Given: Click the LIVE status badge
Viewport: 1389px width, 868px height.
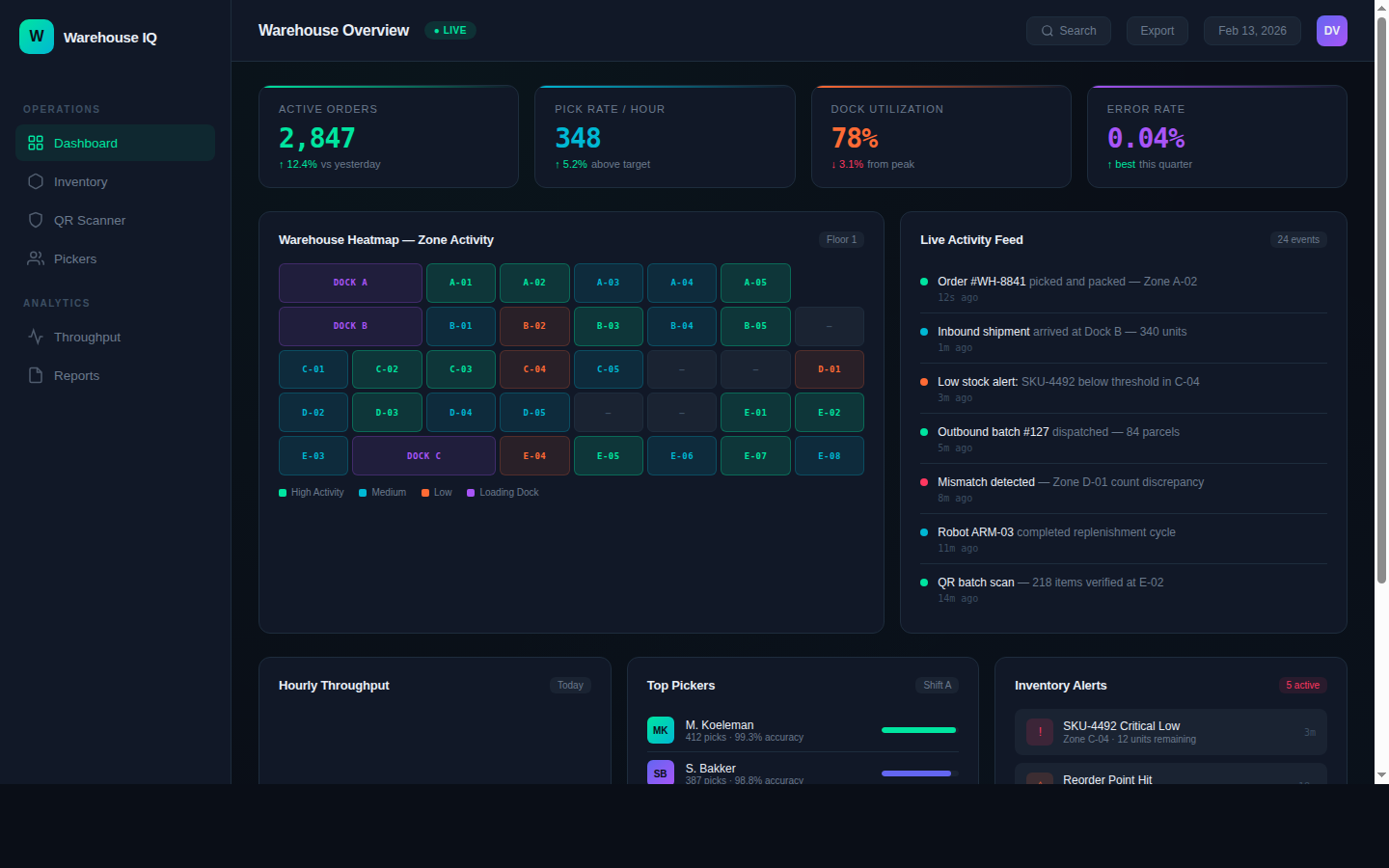Looking at the screenshot, I should point(450,31).
